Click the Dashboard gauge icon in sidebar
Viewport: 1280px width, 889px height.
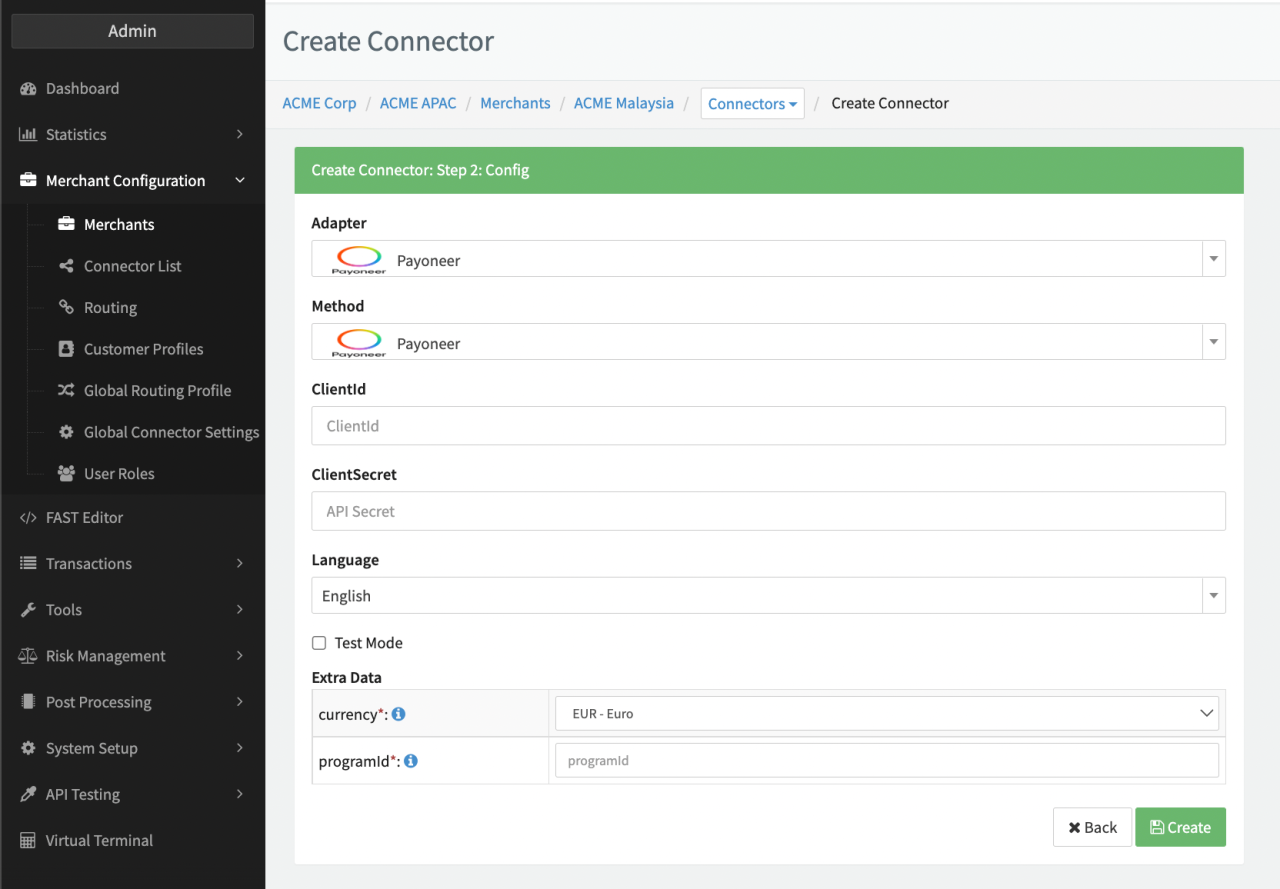click(28, 89)
